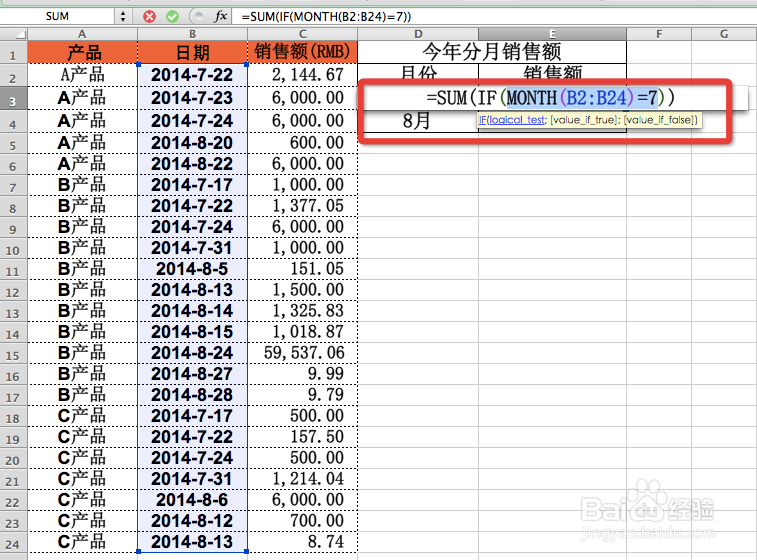Click sales value 9.99

point(303,374)
